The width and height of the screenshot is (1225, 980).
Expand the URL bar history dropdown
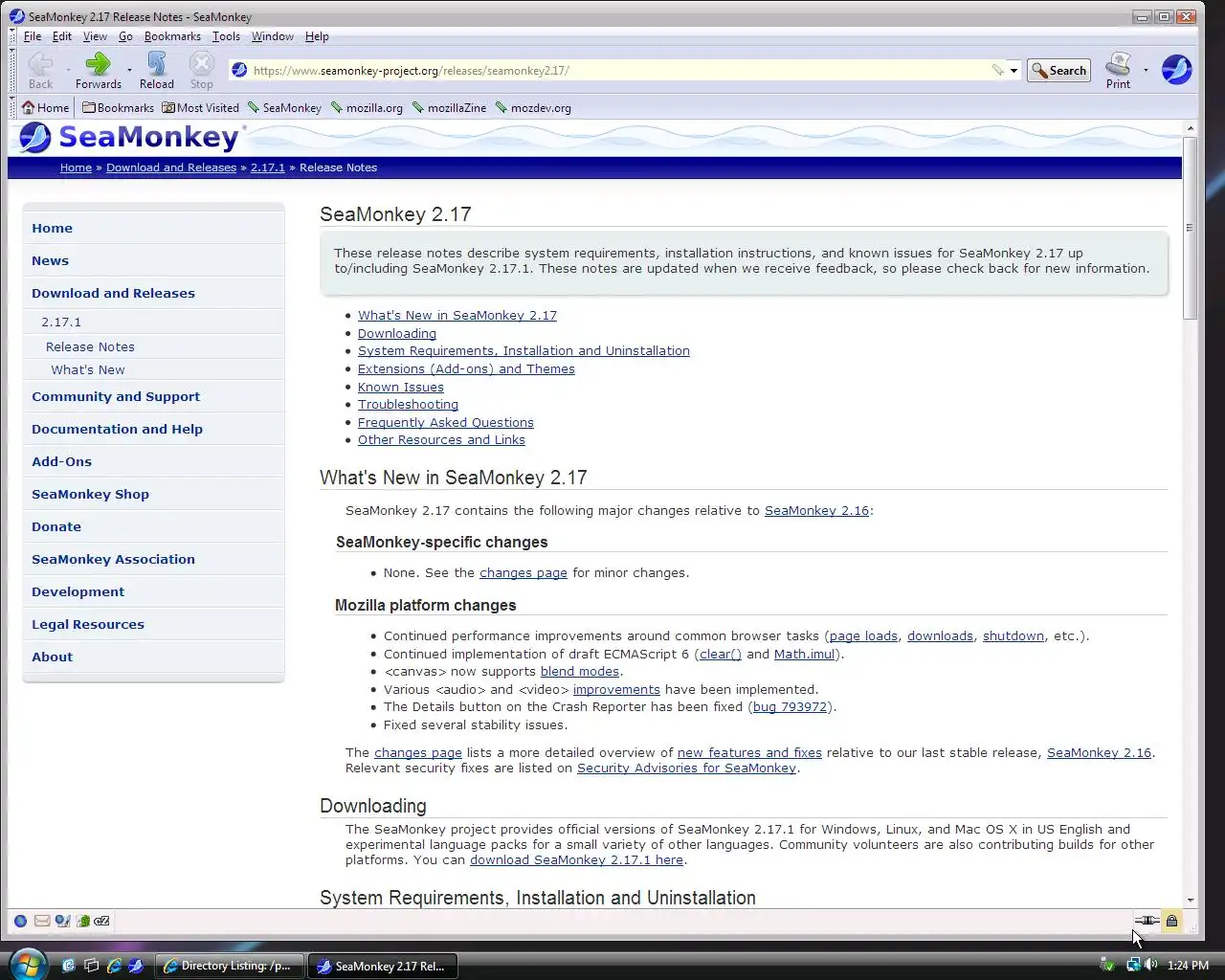pos(1013,70)
